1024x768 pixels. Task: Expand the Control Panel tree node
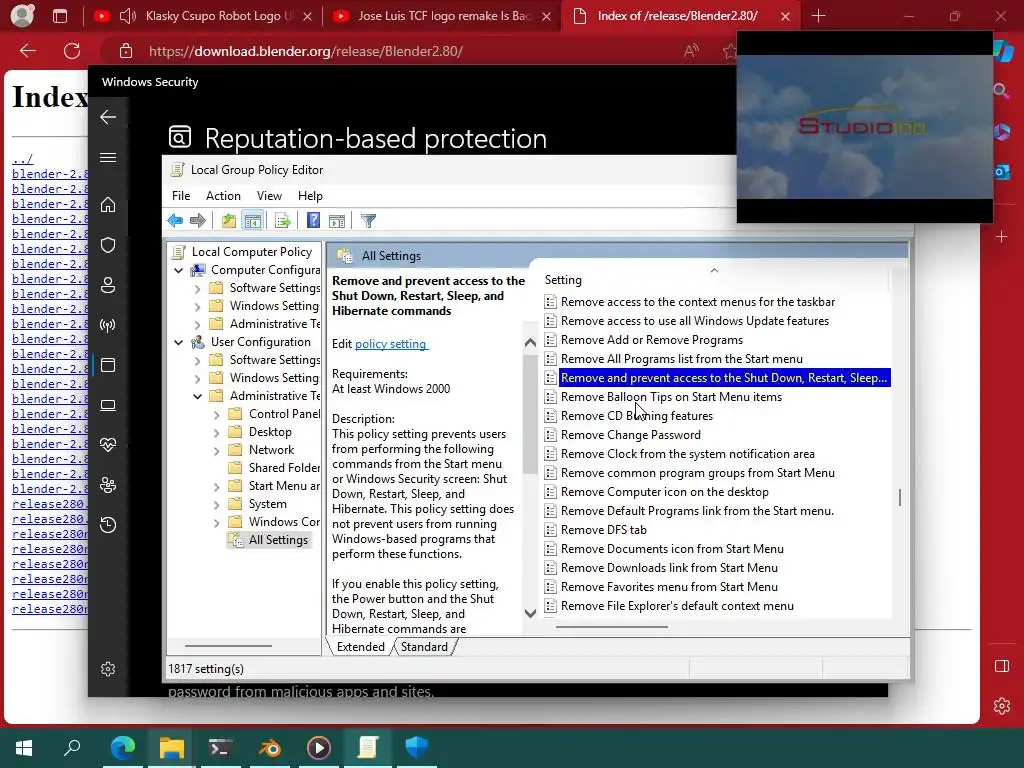(x=216, y=414)
